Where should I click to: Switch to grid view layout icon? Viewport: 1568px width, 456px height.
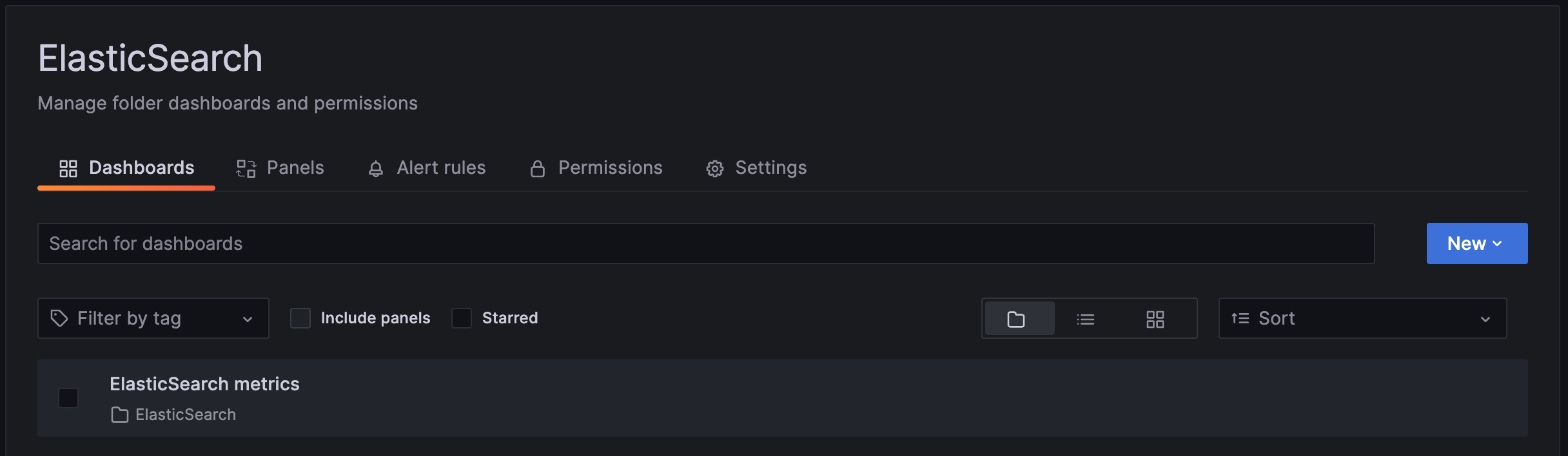(1155, 318)
